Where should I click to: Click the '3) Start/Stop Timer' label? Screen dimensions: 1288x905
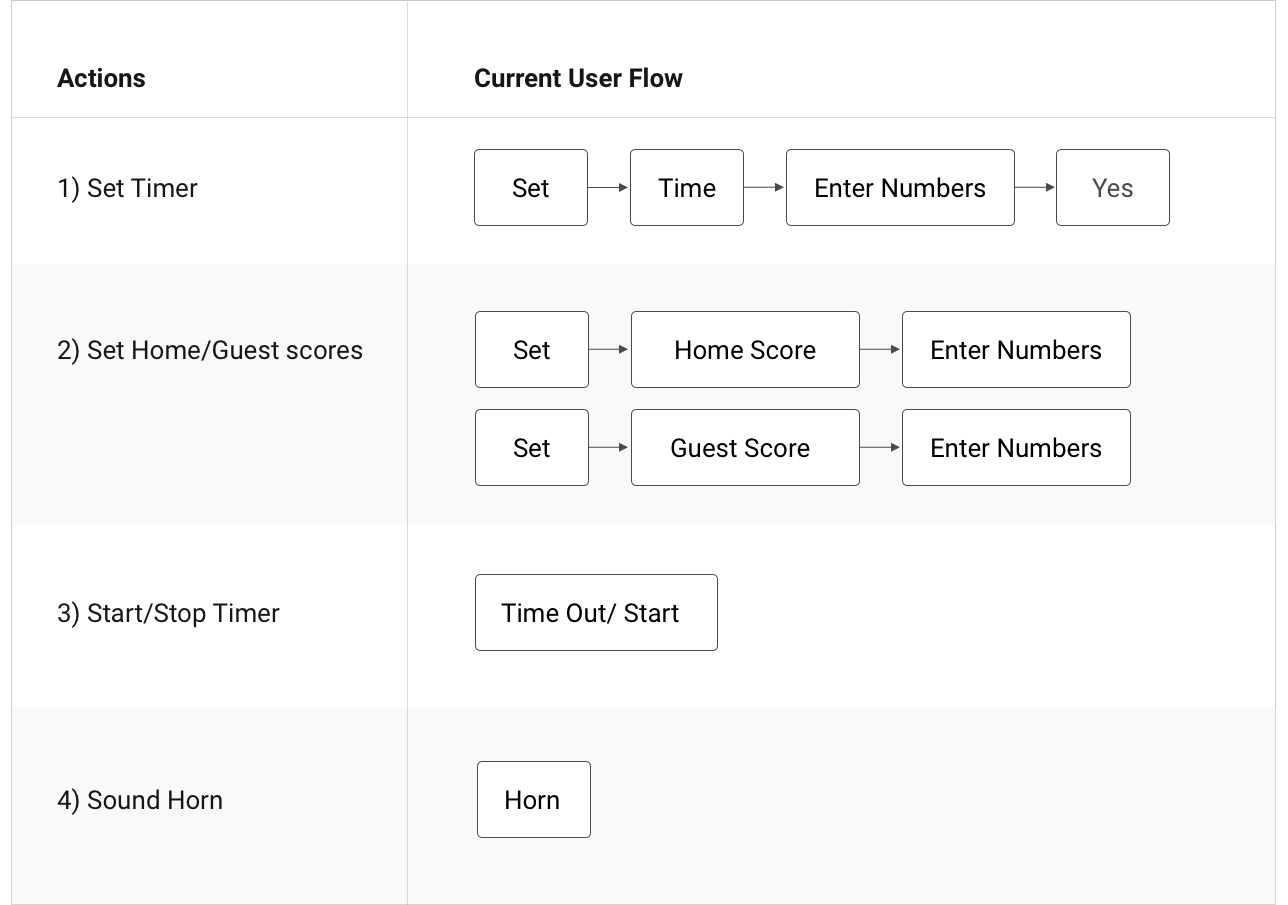tap(168, 613)
